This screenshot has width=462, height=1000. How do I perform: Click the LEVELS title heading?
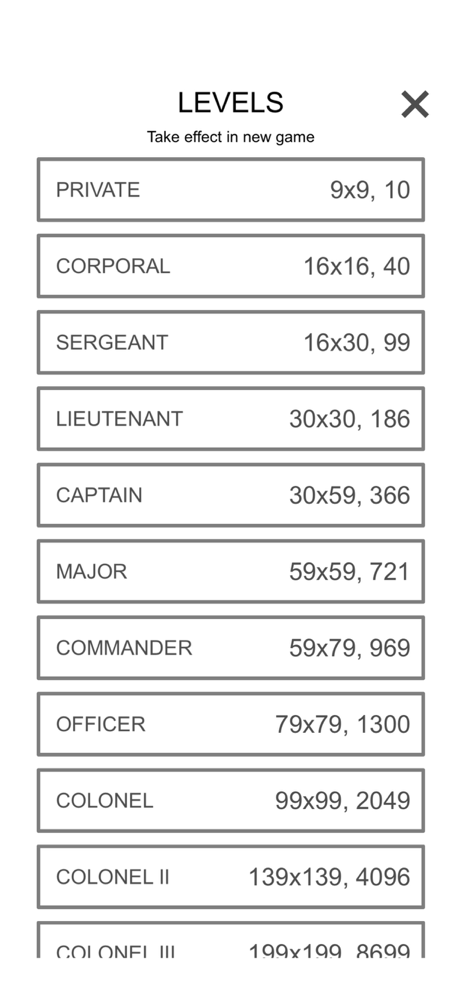pyautogui.click(x=230, y=103)
